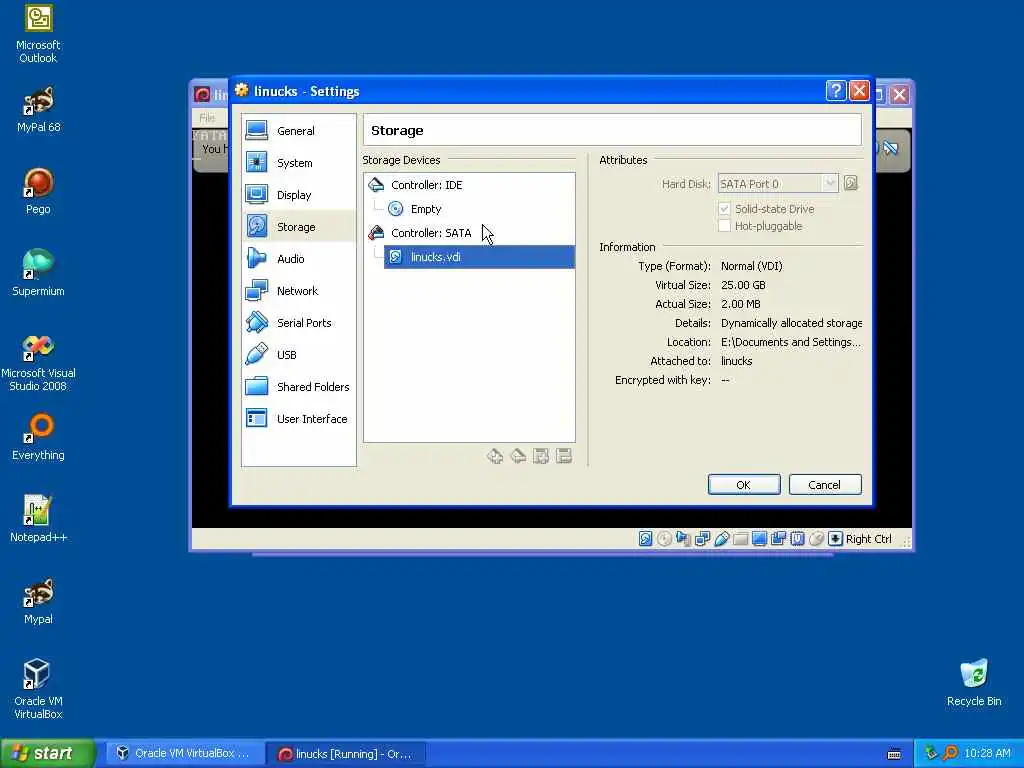This screenshot has height=768, width=1024.
Task: Switch to the Display settings page
Action: pos(299,195)
